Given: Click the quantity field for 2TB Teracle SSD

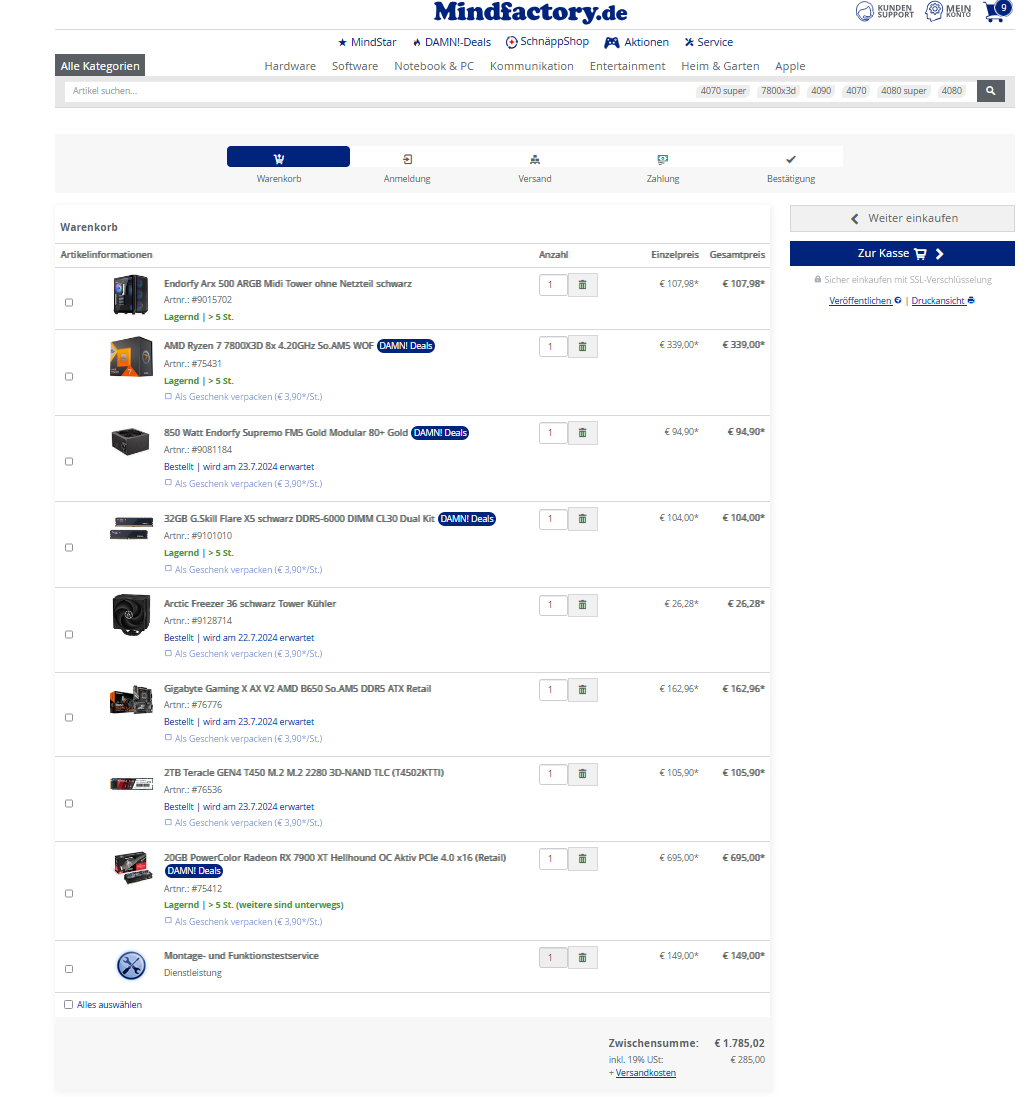Looking at the screenshot, I should click(553, 774).
